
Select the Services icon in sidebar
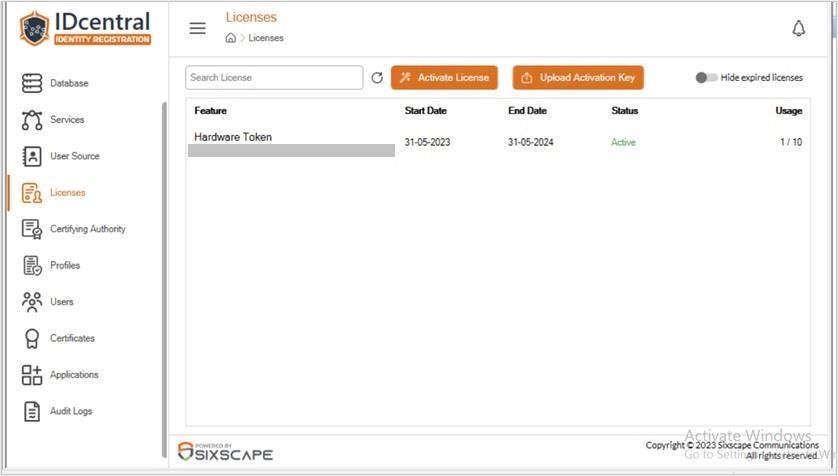click(32, 120)
